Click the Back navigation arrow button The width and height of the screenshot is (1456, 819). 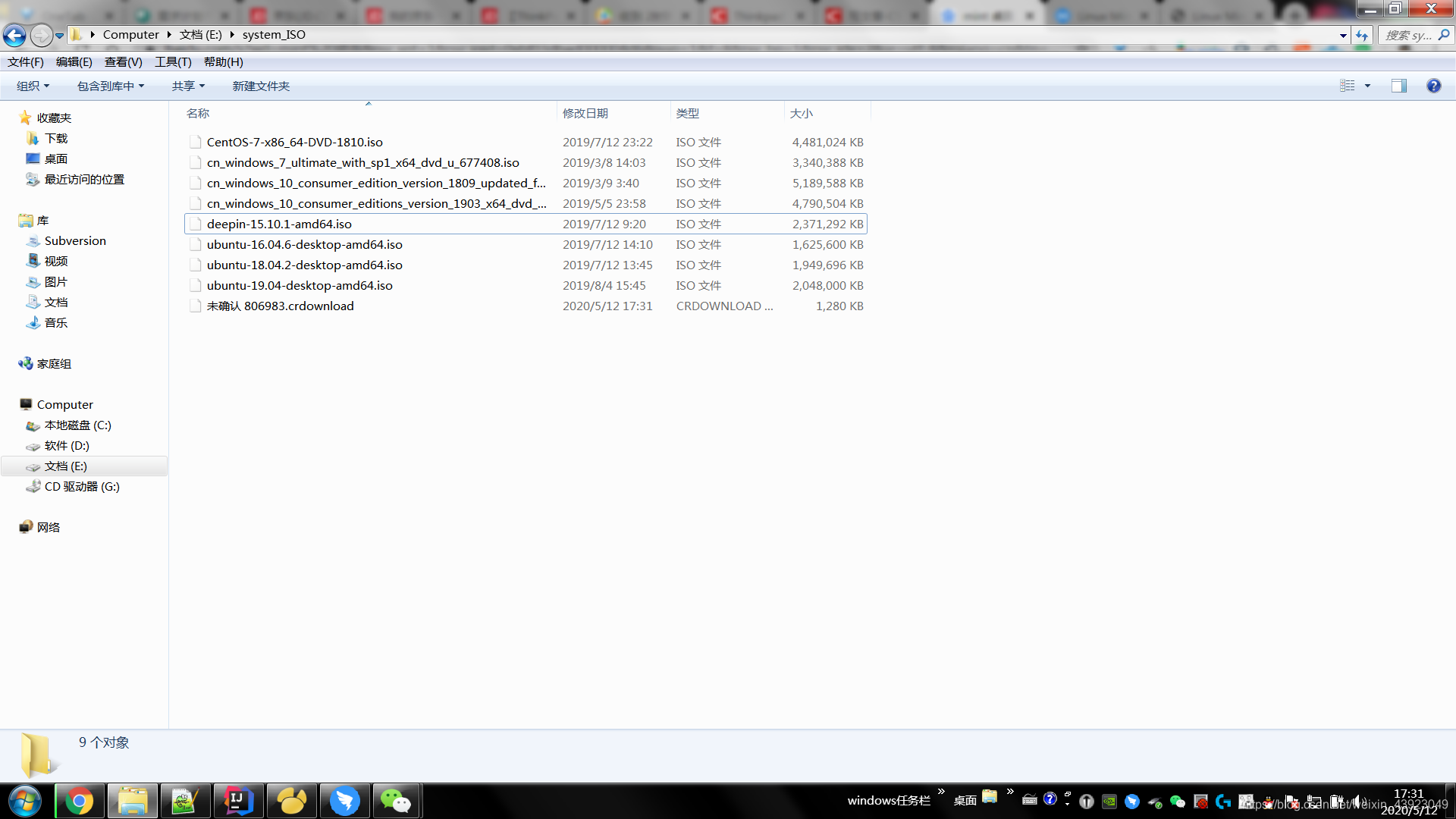click(14, 35)
